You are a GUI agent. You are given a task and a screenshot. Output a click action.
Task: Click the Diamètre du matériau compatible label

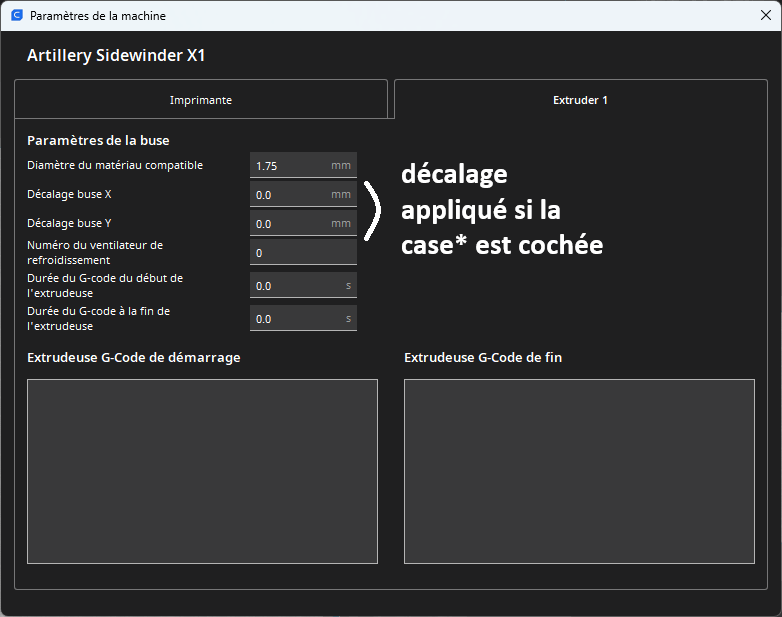pyautogui.click(x=115, y=165)
